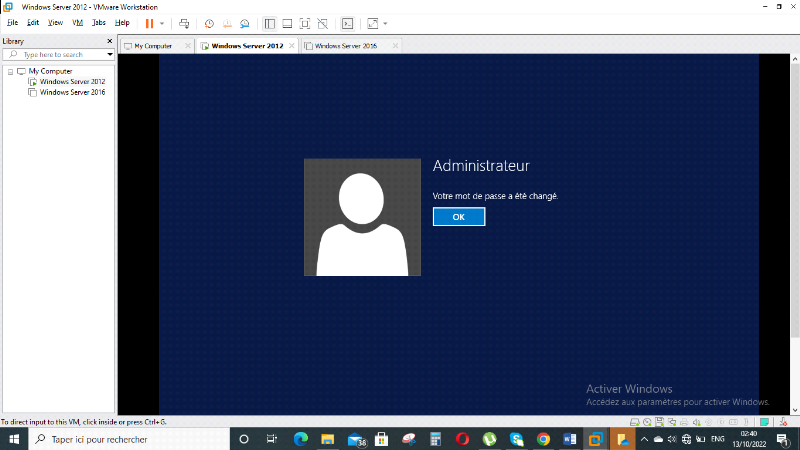Image resolution: width=800 pixels, height=450 pixels.
Task: Open the power options dropdown arrow
Action: [162, 22]
